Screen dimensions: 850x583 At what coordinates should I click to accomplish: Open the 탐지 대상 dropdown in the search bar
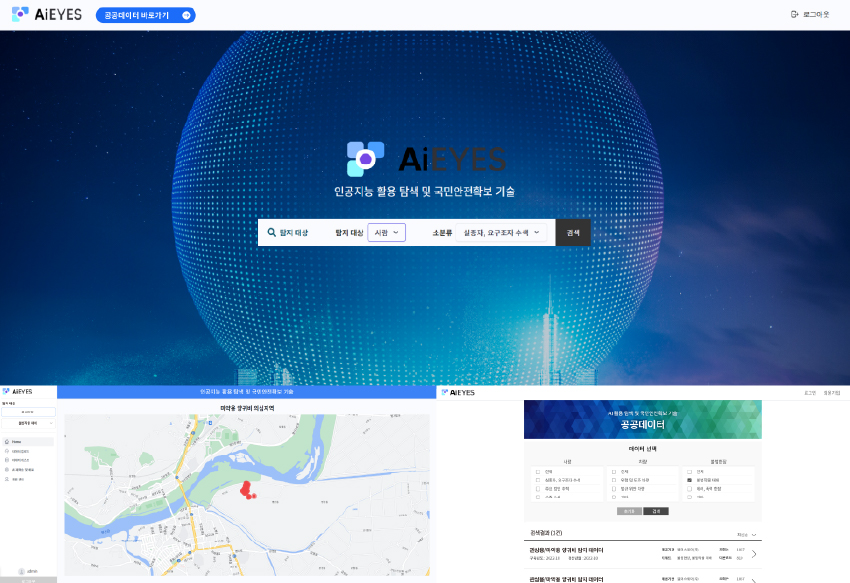[387, 233]
